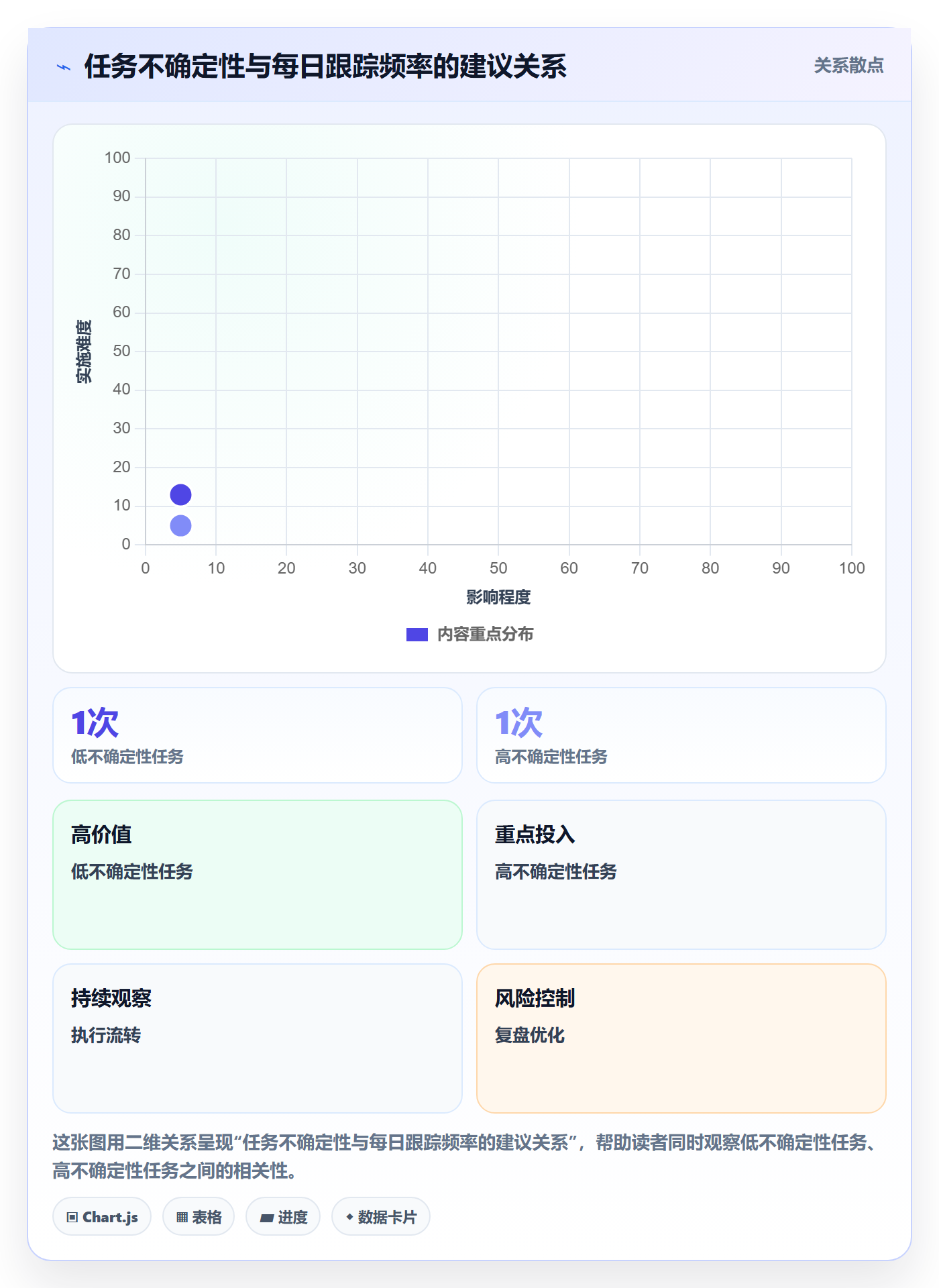This screenshot has width=939, height=1288.
Task: Click the lightning icon beside the title
Action: click(64, 67)
